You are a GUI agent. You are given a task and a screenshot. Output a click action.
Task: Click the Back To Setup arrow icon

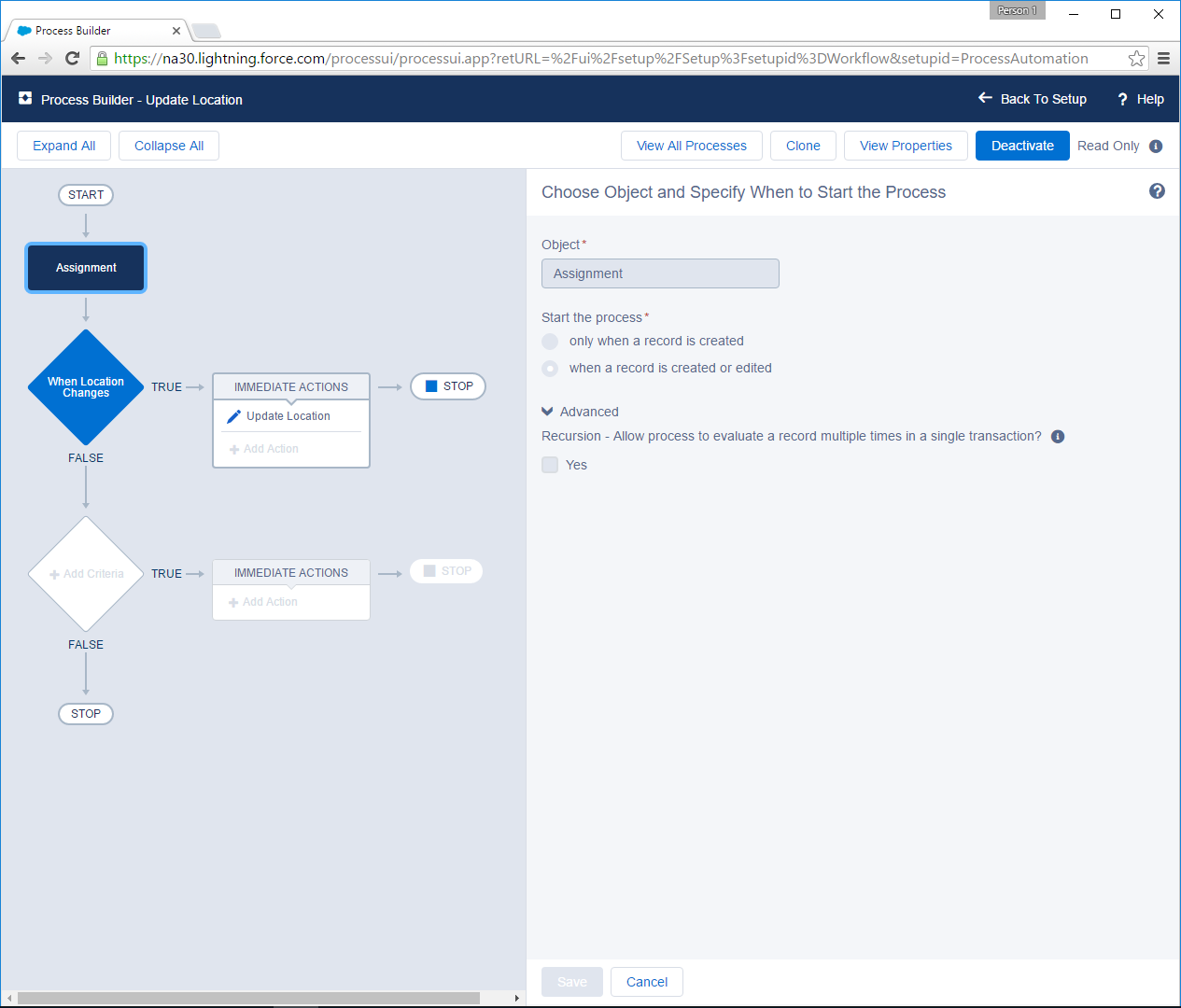[x=985, y=98]
